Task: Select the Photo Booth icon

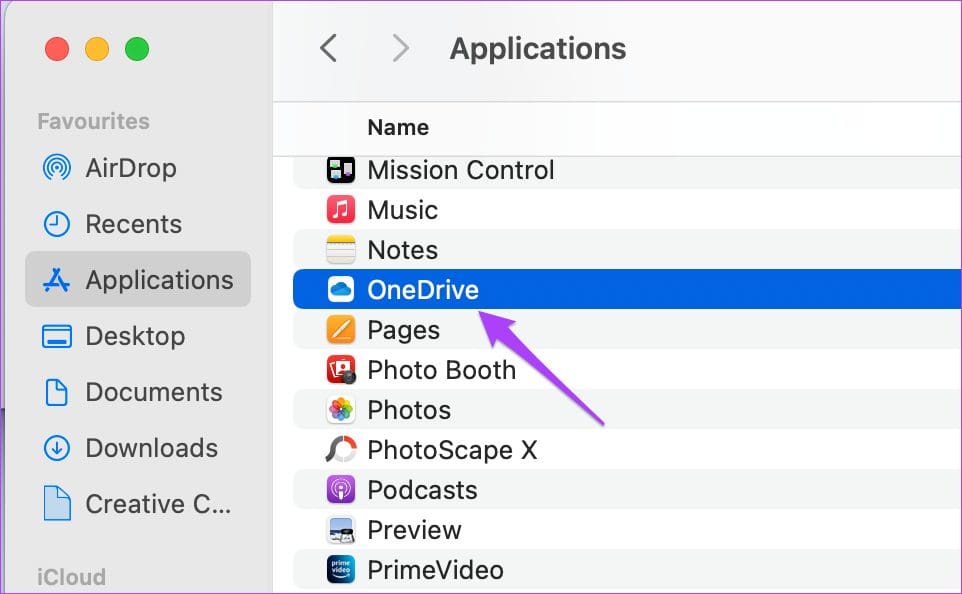Action: (x=341, y=369)
